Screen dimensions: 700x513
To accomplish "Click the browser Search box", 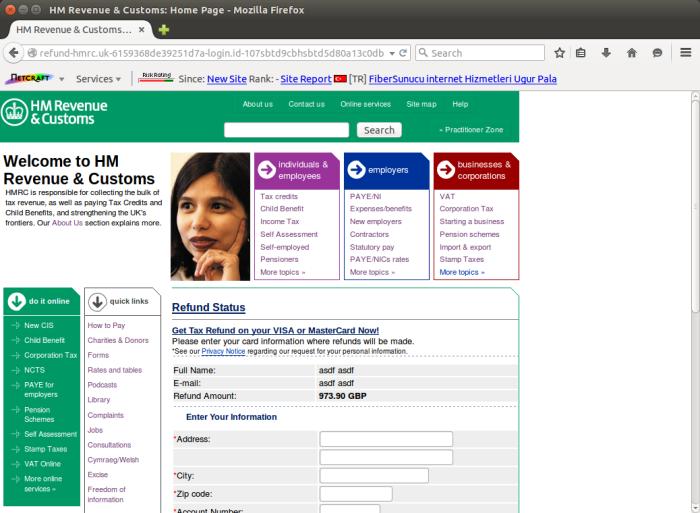I will (480, 53).
